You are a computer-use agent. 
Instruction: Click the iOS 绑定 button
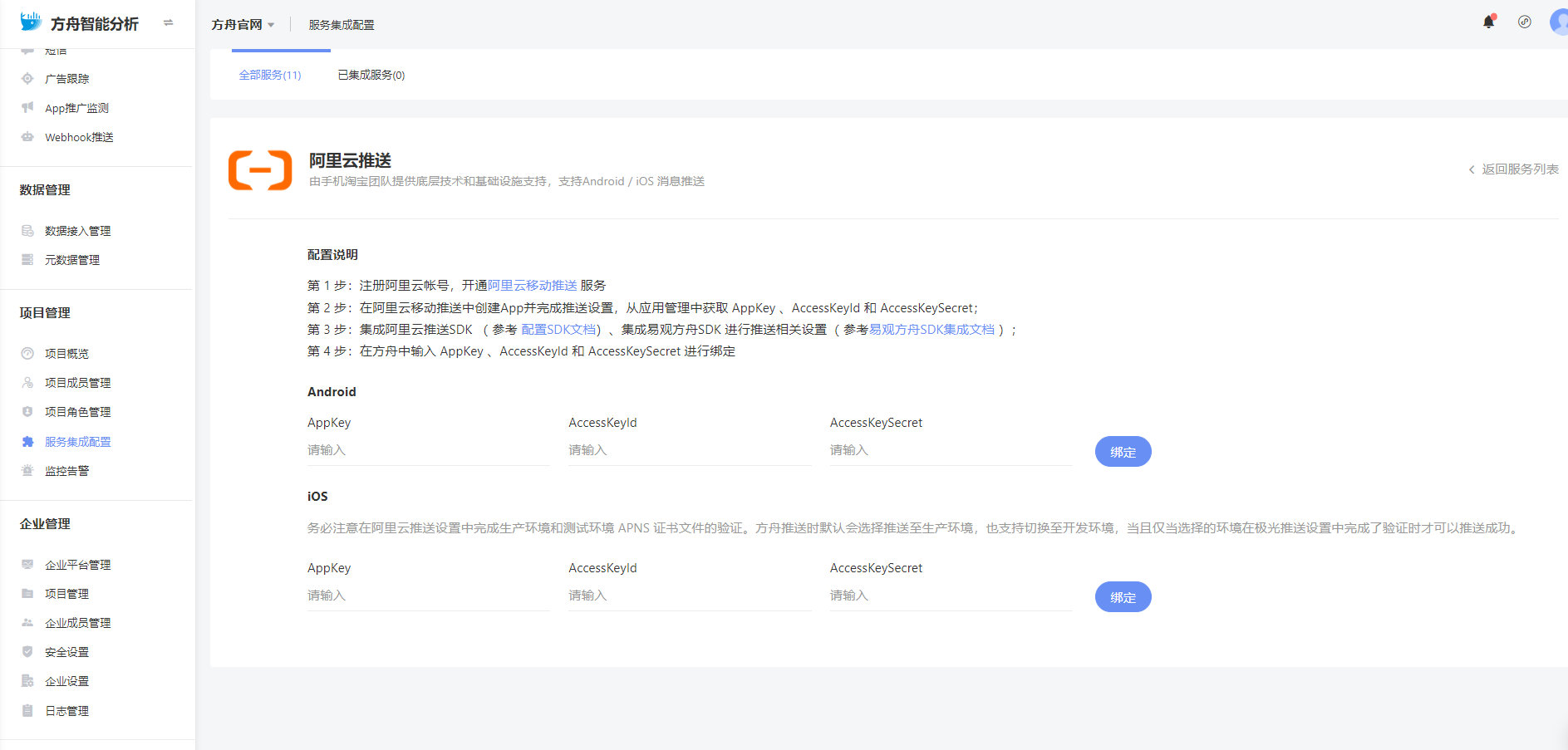[x=1123, y=597]
